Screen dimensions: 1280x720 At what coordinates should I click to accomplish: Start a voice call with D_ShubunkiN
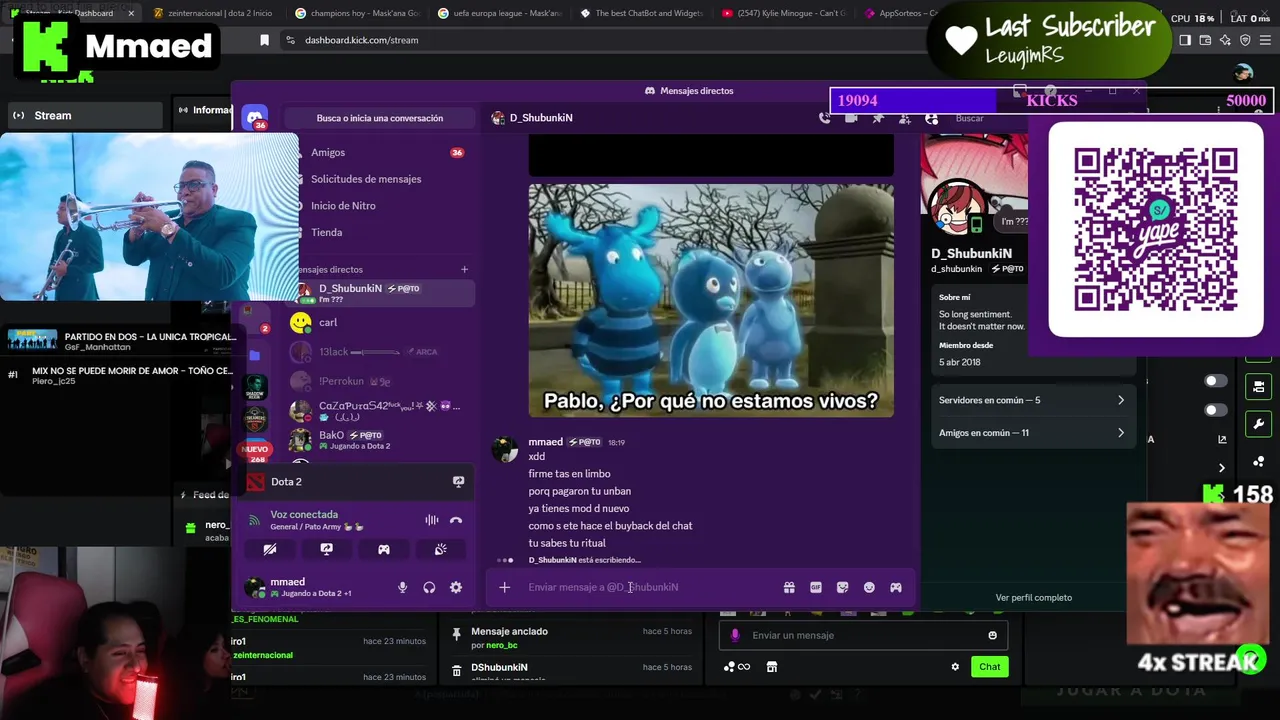tap(825, 118)
